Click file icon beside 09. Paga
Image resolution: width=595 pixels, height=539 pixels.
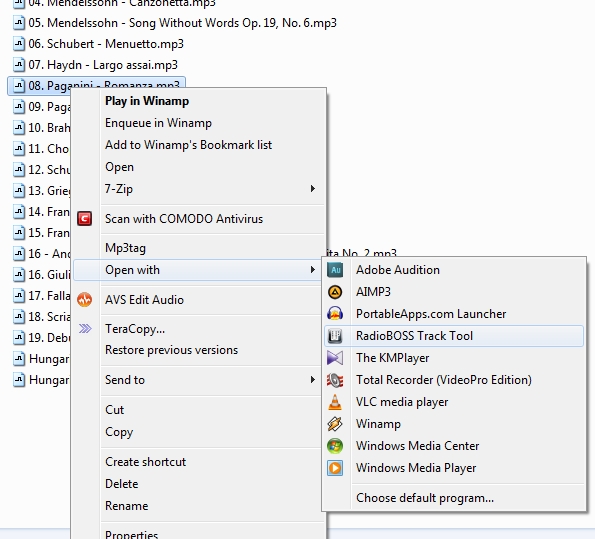coord(19,107)
